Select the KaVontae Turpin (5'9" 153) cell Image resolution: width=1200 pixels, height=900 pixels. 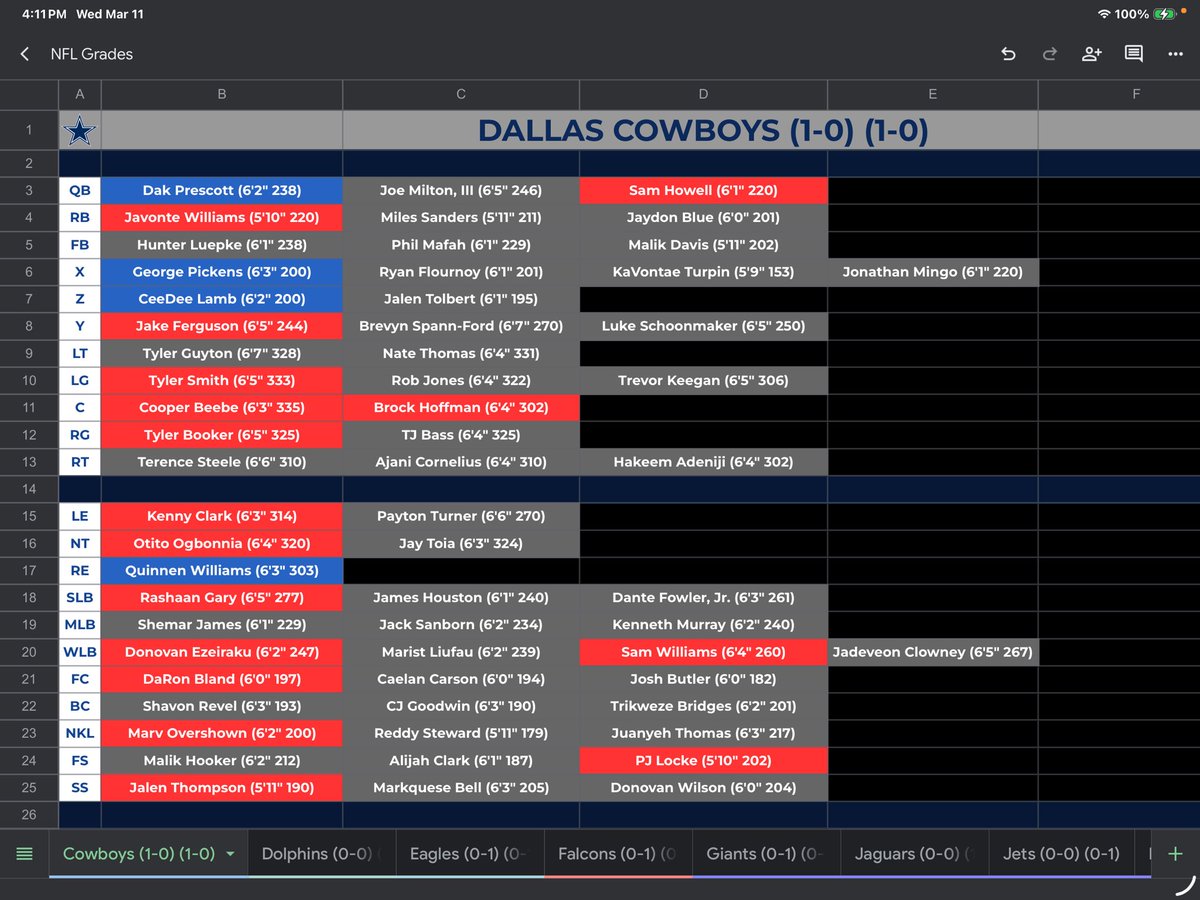tap(704, 272)
